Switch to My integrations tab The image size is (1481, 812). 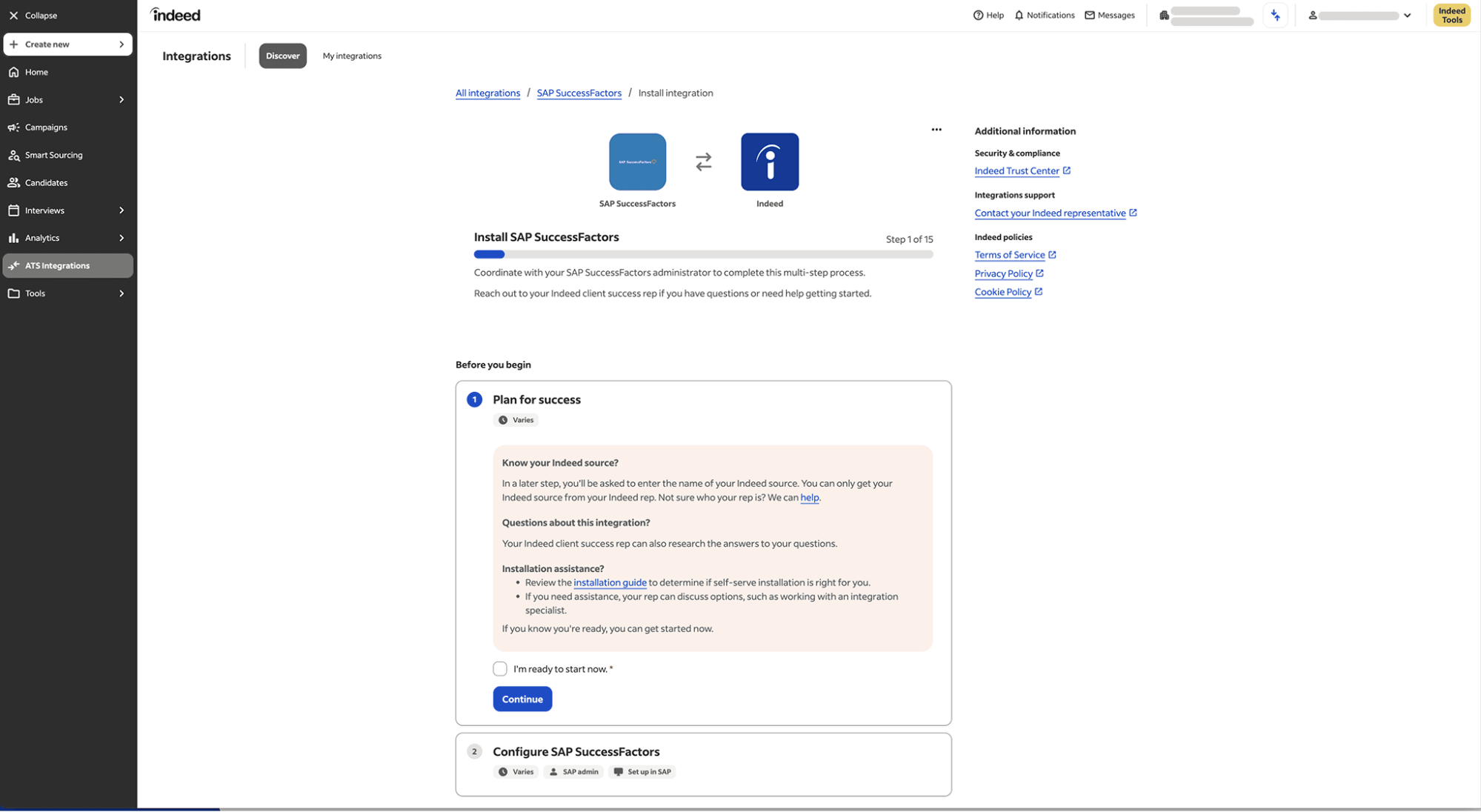point(352,56)
